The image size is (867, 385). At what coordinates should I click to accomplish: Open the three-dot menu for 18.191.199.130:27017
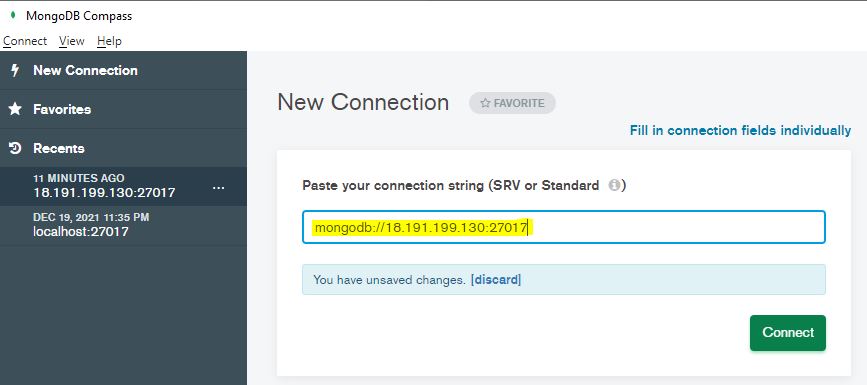coord(219,188)
